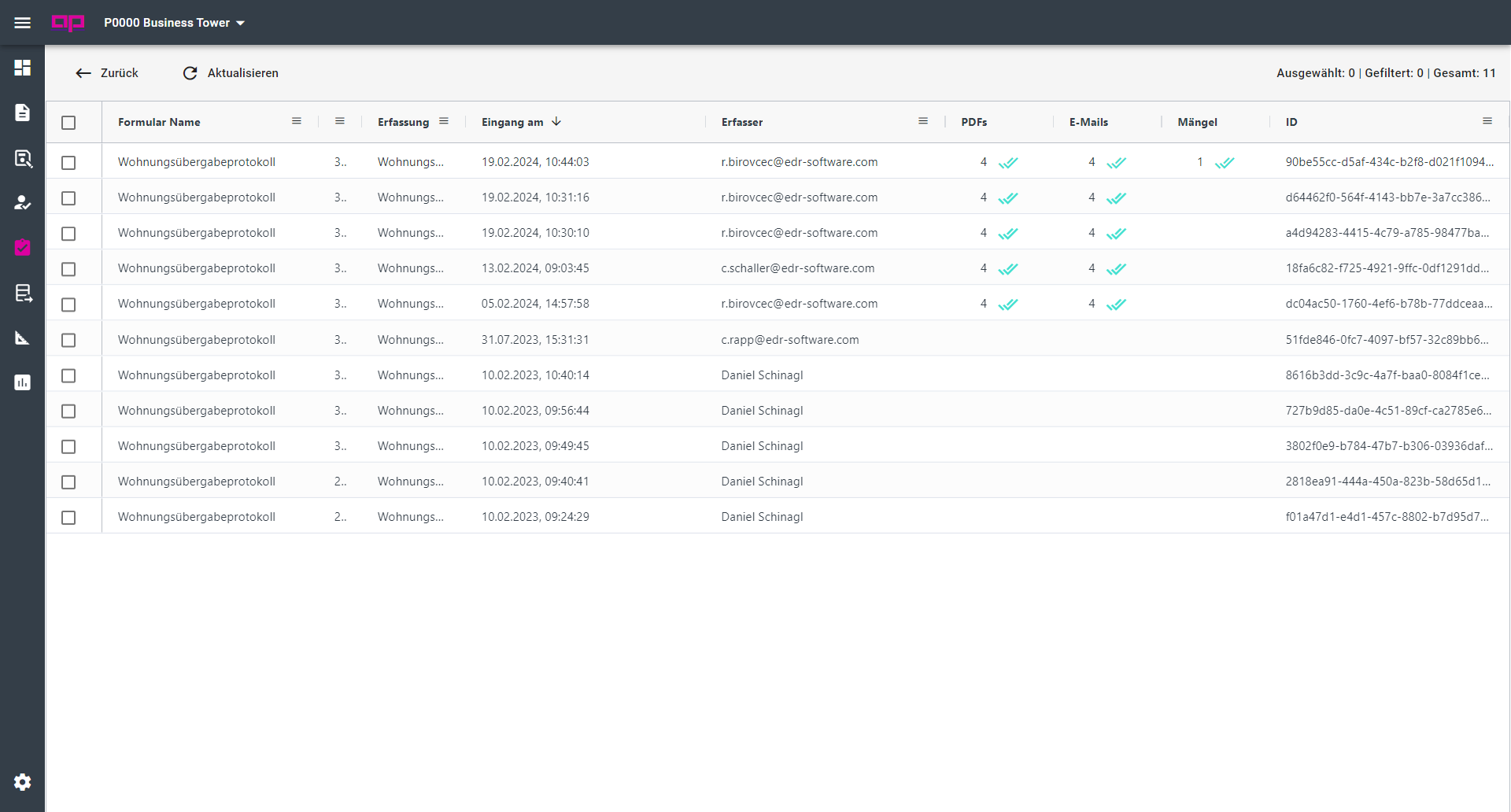Open the user-check icon in sidebar
Image resolution: width=1511 pixels, height=812 pixels.
(23, 203)
